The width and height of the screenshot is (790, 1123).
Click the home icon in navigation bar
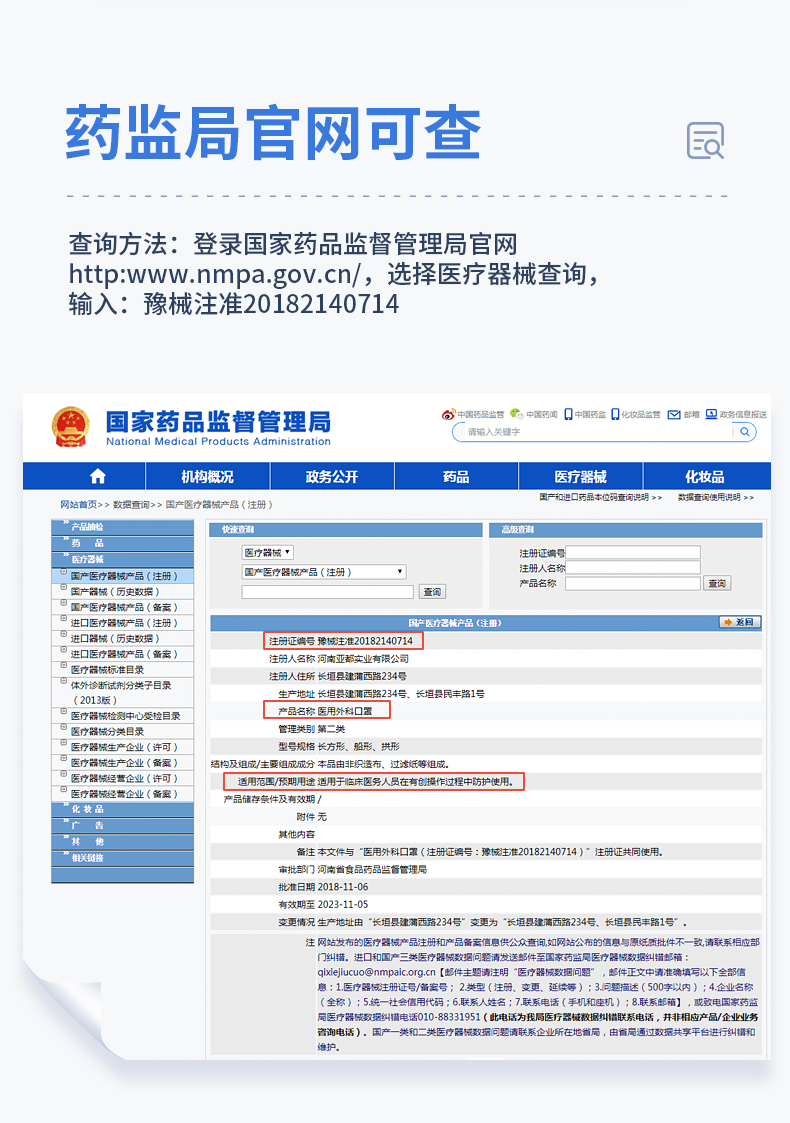[97, 476]
